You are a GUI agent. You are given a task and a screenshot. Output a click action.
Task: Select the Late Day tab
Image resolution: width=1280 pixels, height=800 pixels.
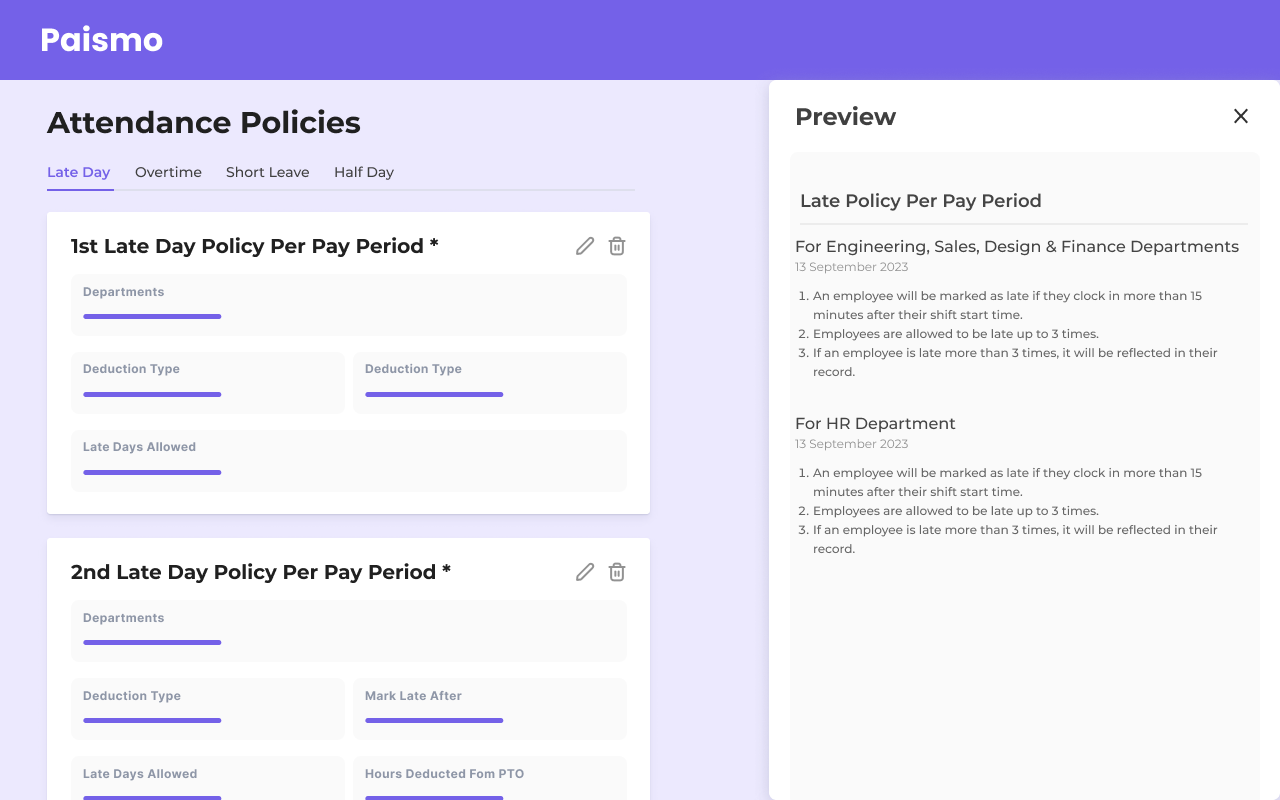pyautogui.click(x=78, y=172)
